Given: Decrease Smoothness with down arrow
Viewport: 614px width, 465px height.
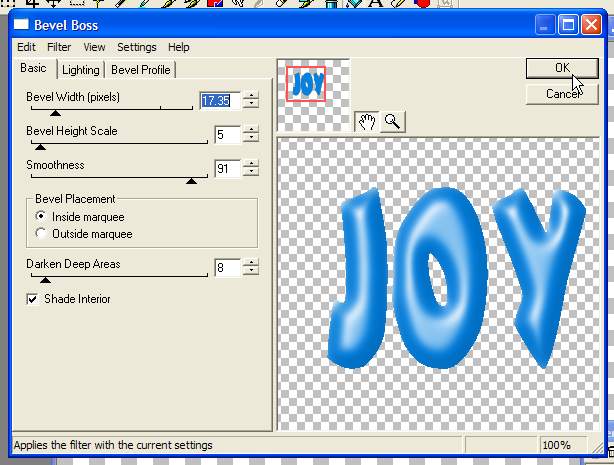Looking at the screenshot, I should [x=251, y=173].
